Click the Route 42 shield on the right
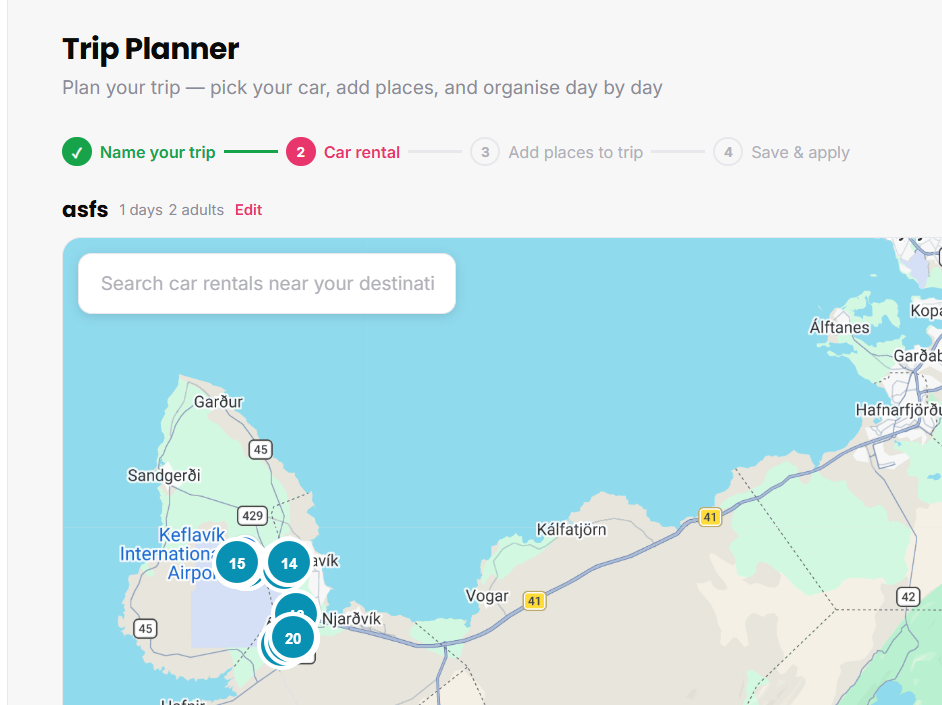Image resolution: width=942 pixels, height=705 pixels. (907, 596)
